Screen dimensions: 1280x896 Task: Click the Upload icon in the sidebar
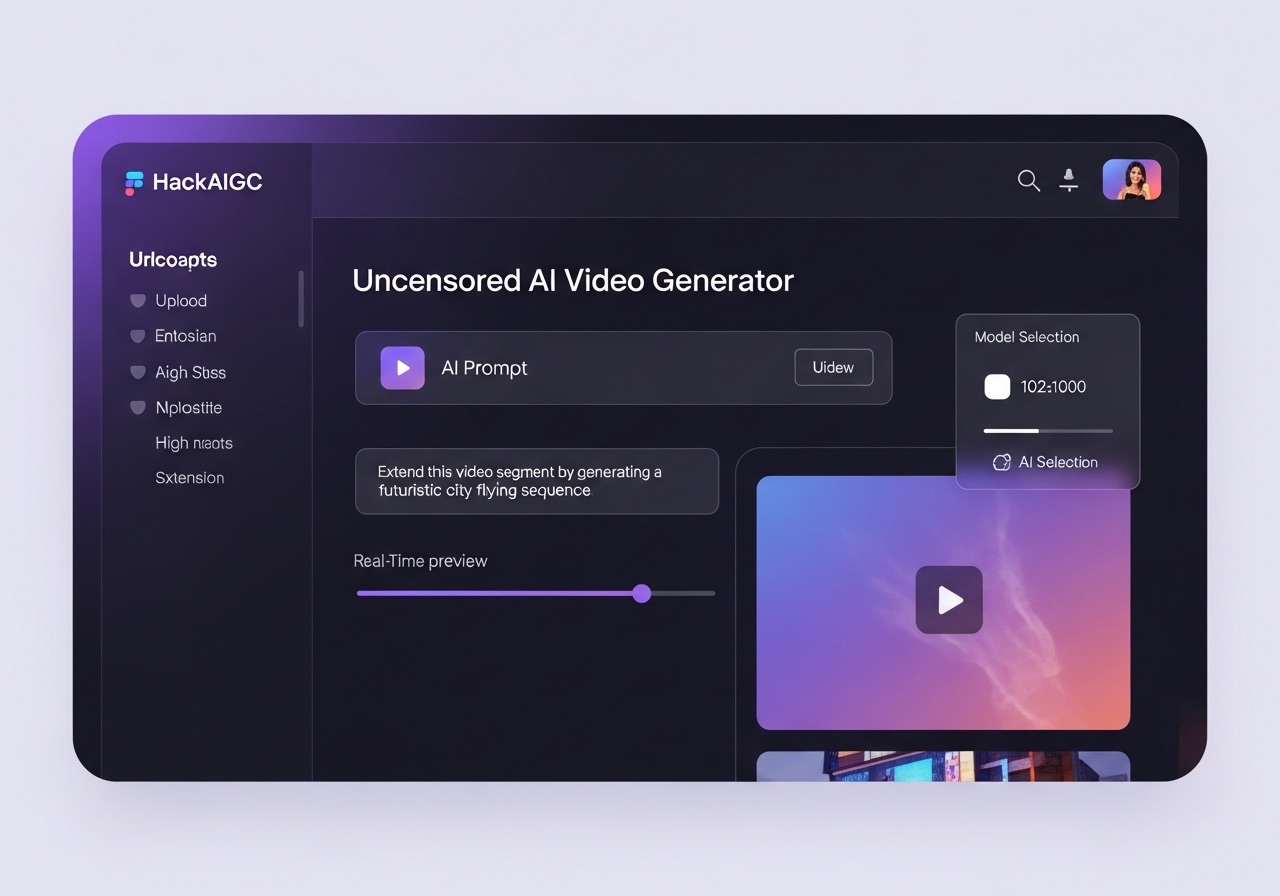point(137,300)
